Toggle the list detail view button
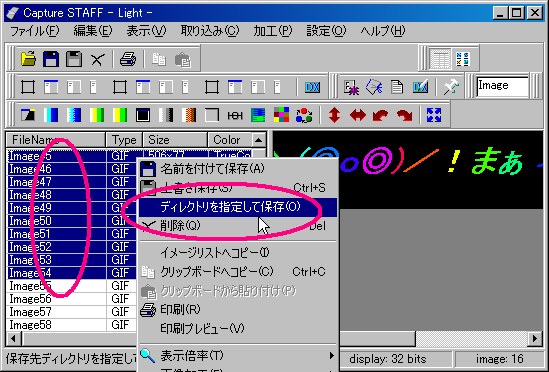Viewport: 549px width, 372px height. 440,59
